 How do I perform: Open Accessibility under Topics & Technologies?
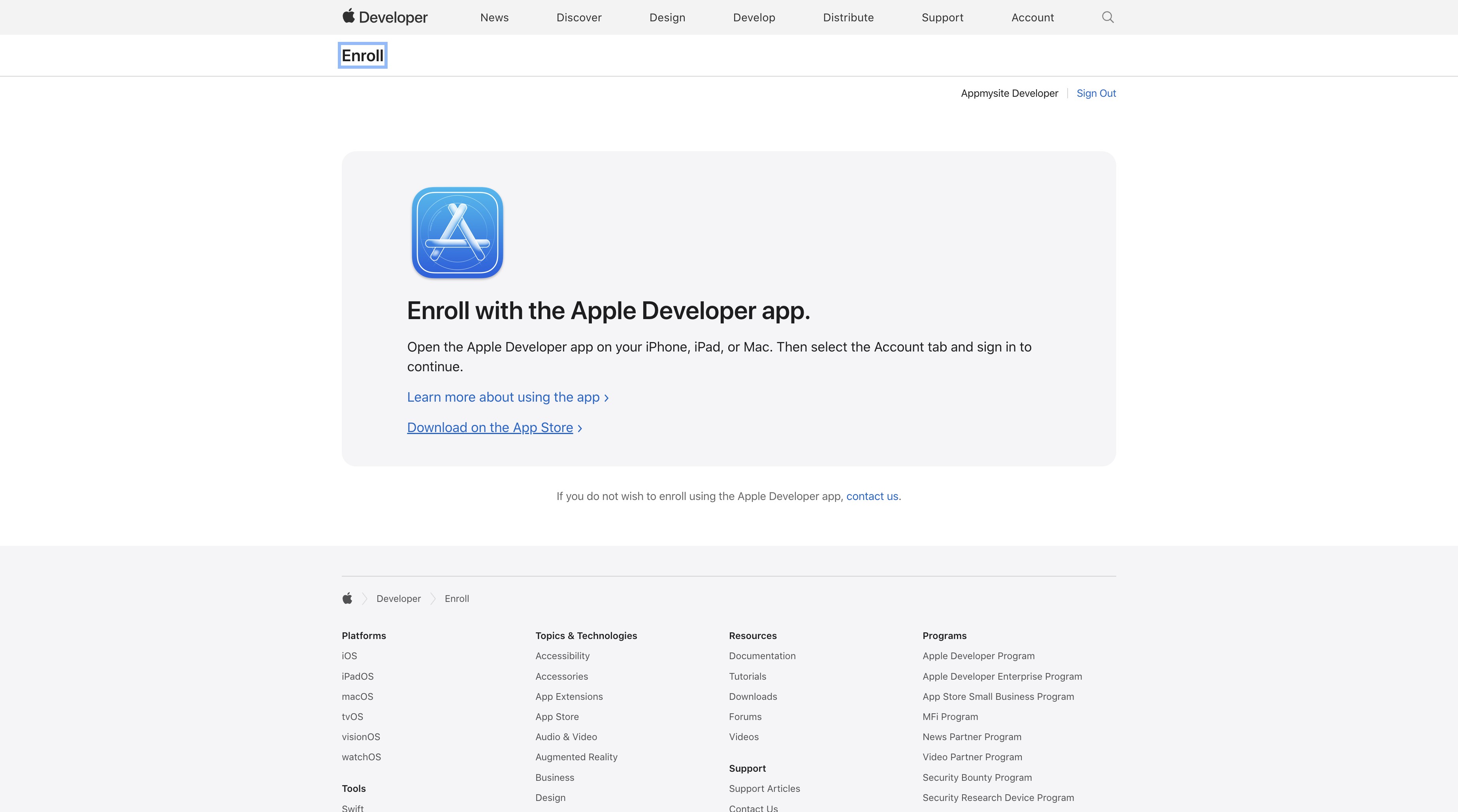coord(563,656)
